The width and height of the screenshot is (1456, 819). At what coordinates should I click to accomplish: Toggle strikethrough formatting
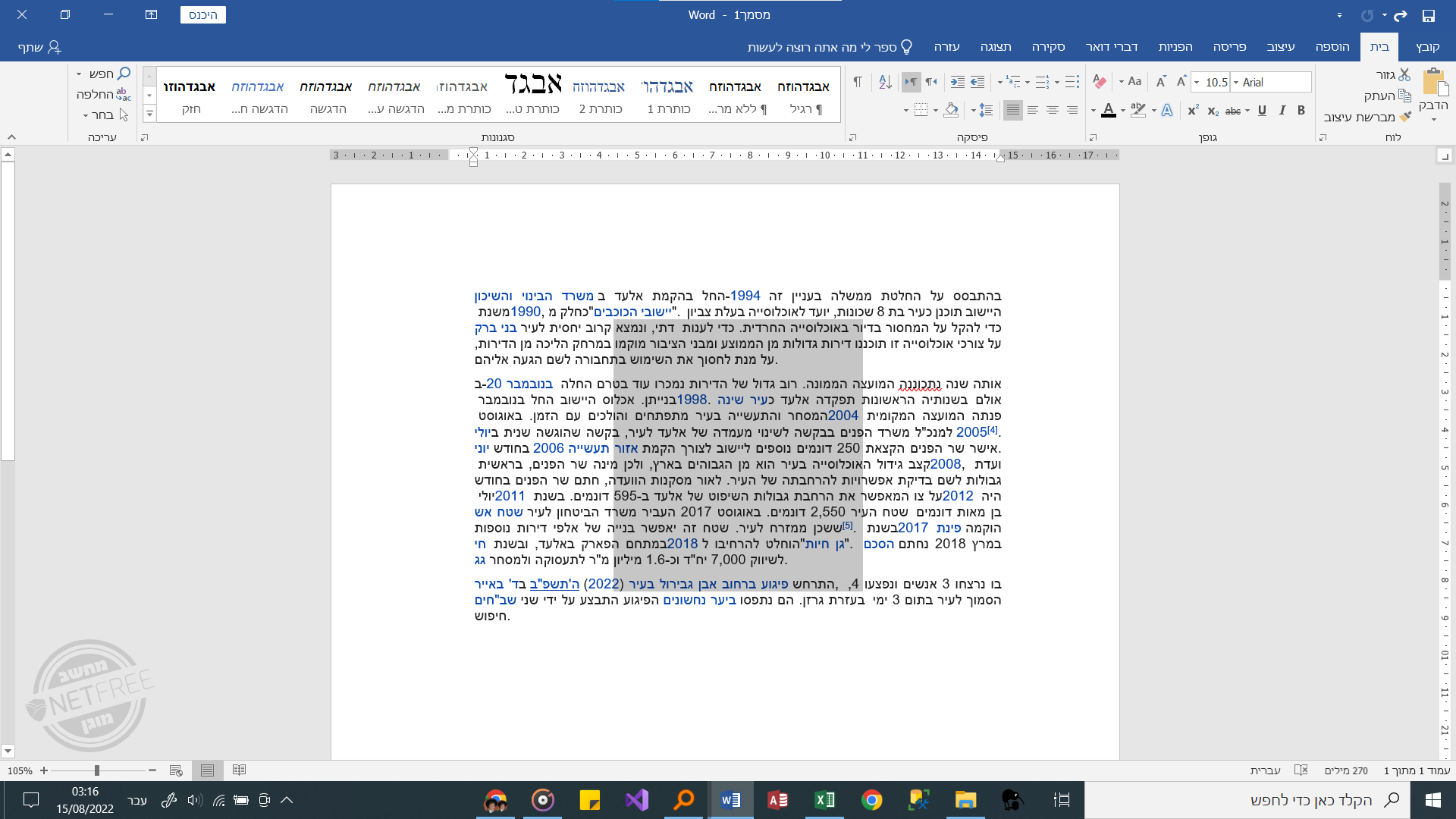click(1233, 111)
